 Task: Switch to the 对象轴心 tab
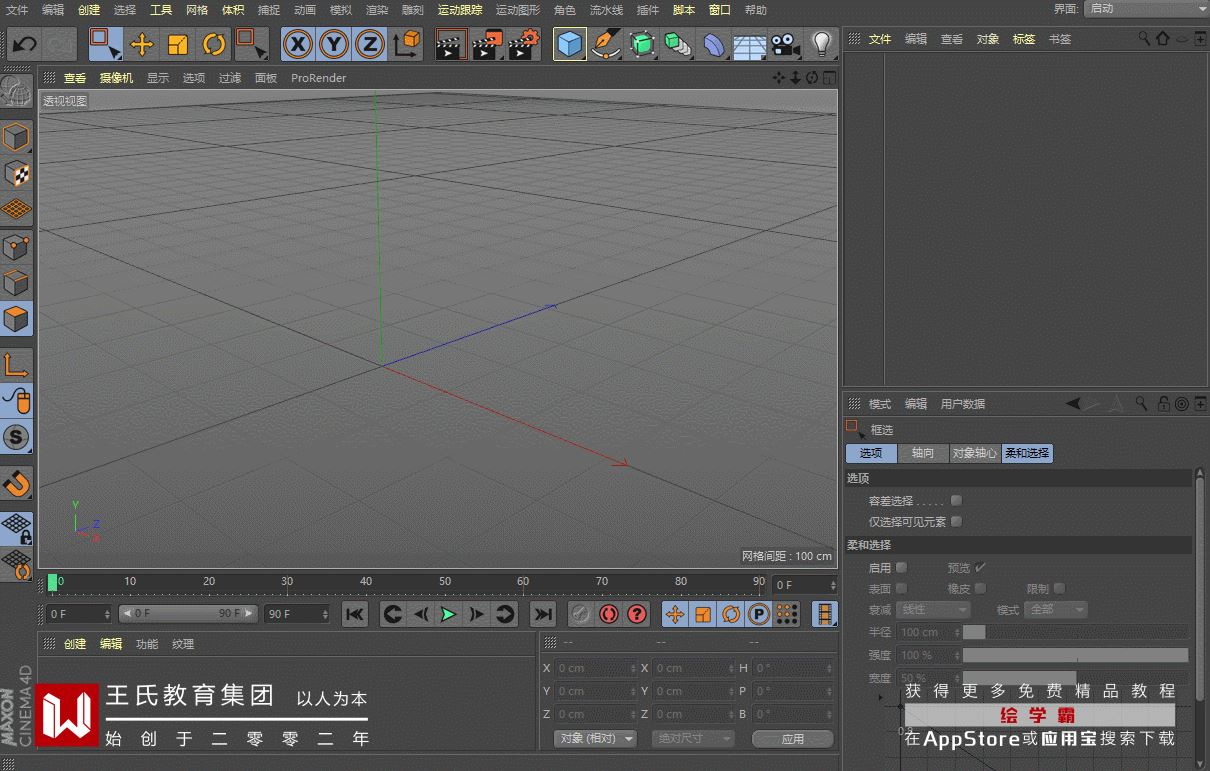[974, 453]
